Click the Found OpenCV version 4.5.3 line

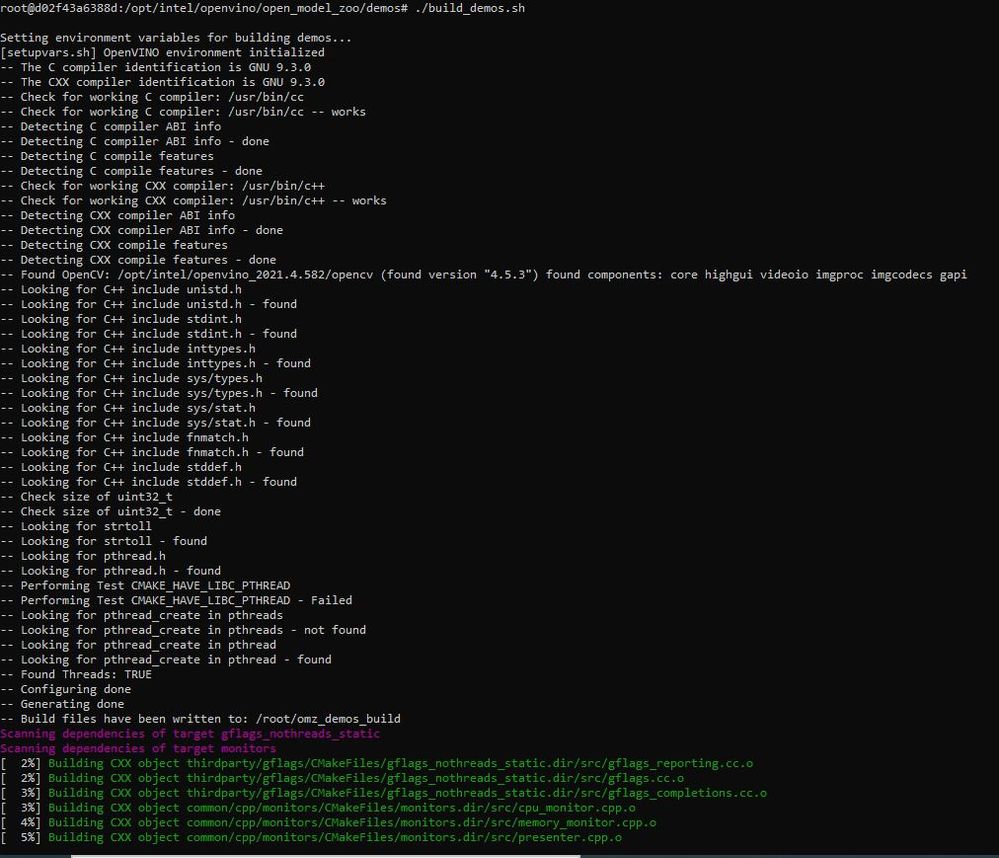(484, 275)
